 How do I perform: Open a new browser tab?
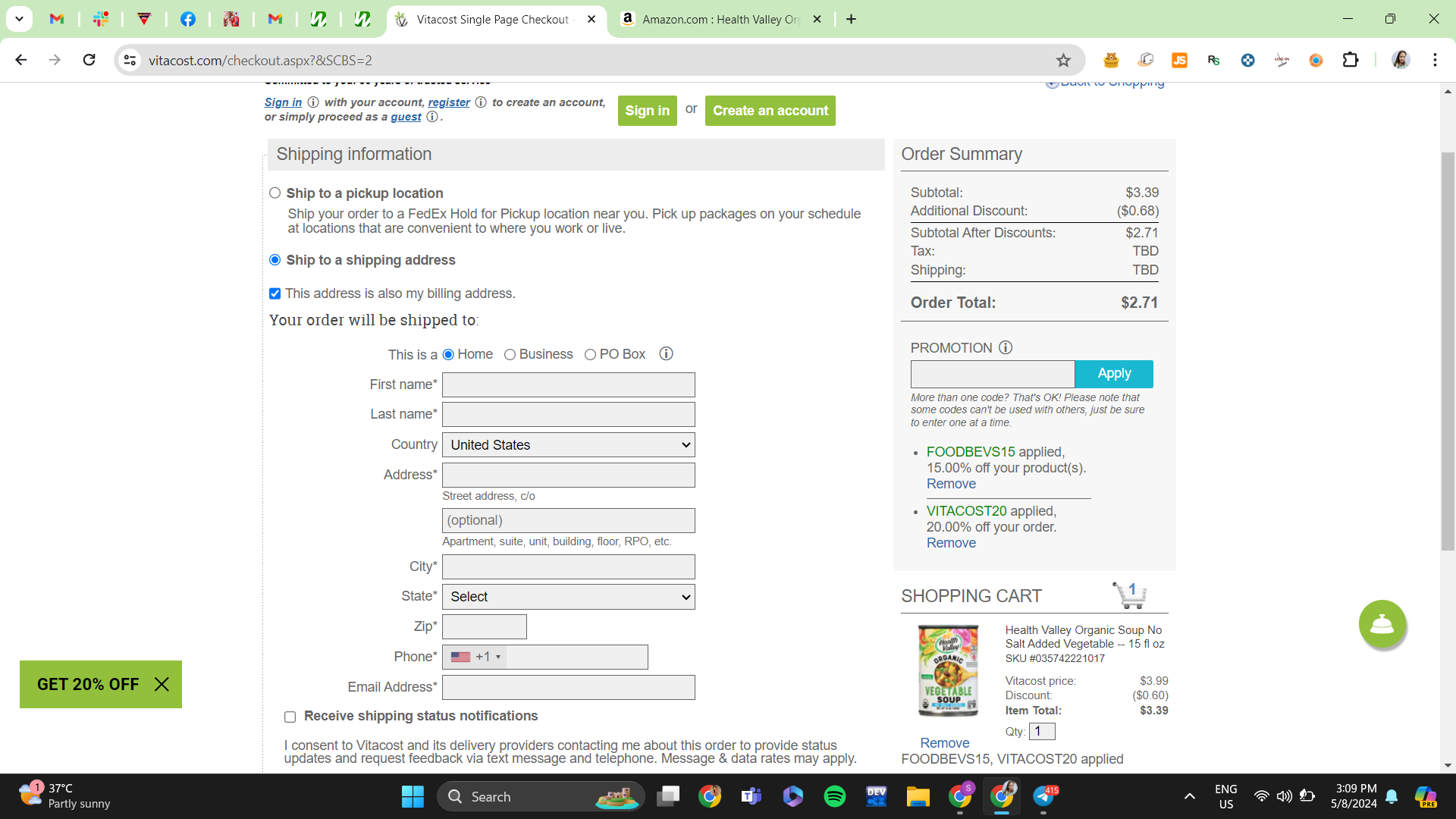point(851,19)
